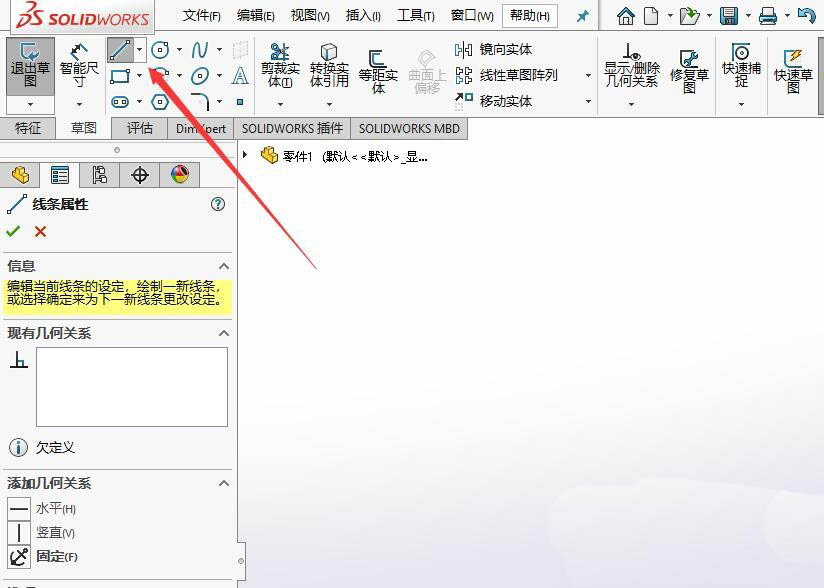Open the 视图(V) menu
824x588 pixels.
tap(310, 16)
